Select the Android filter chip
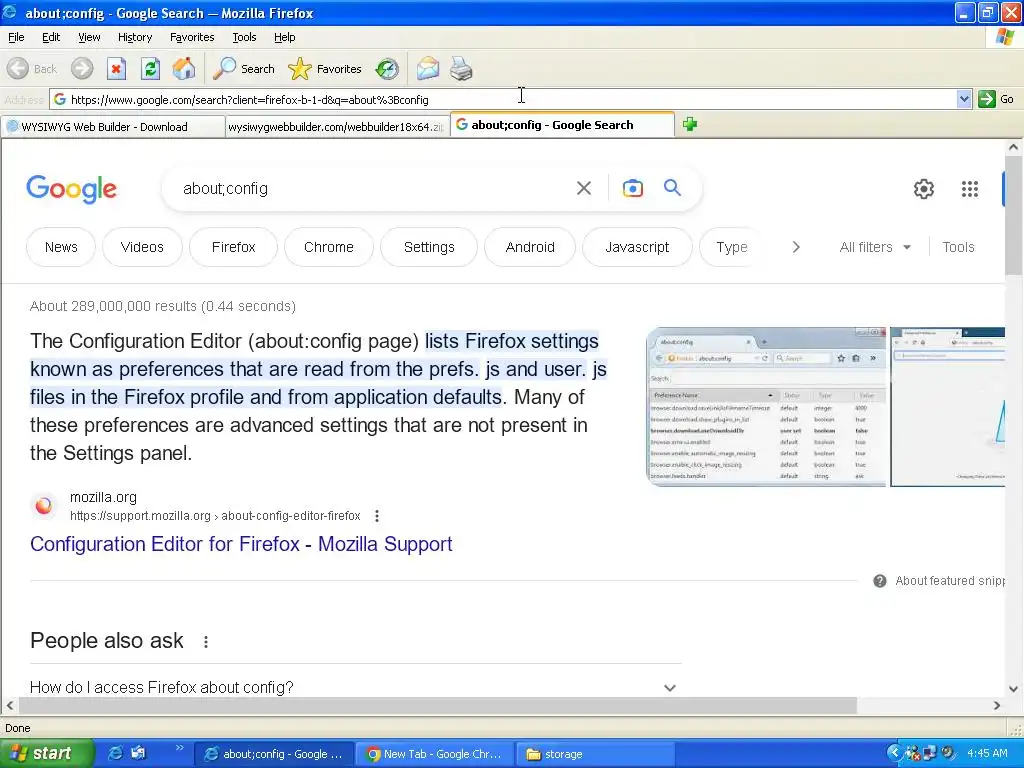Screen dimensions: 1024x768 pos(530,247)
